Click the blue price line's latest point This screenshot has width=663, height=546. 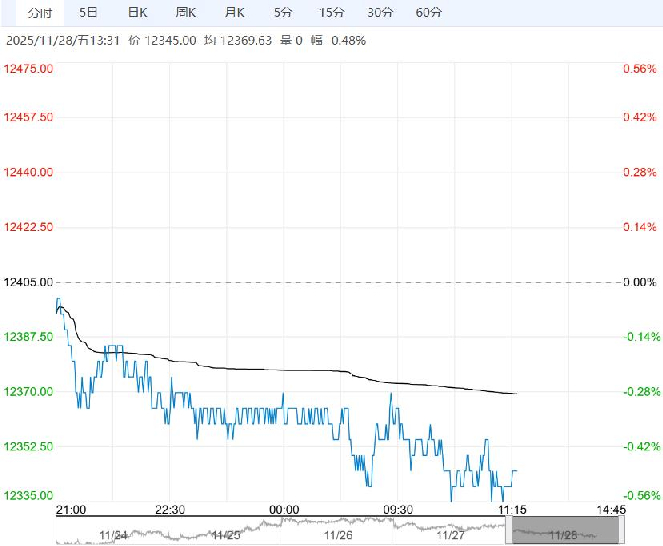pos(516,470)
